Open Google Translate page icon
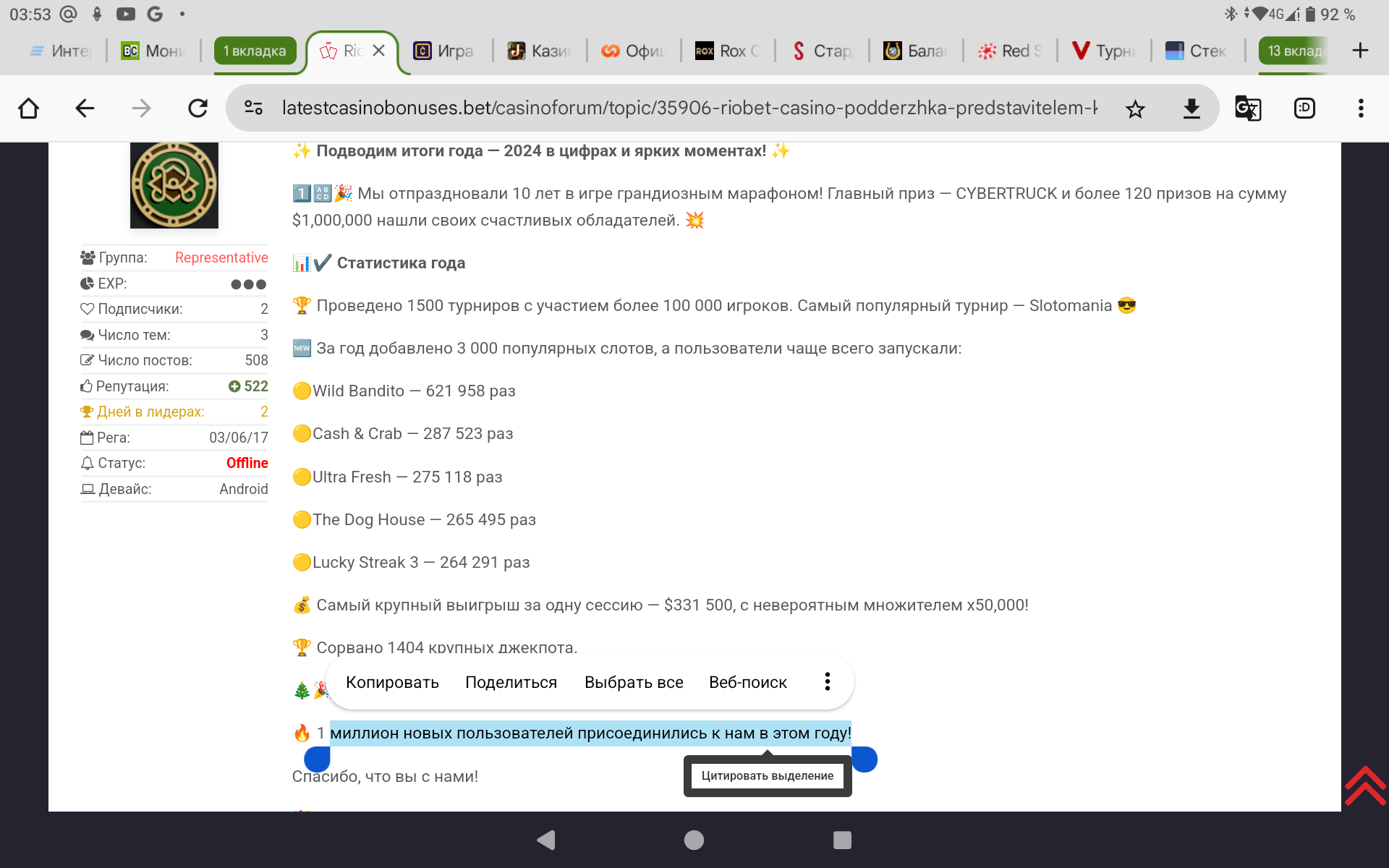This screenshot has height=868, width=1389. 1248,109
